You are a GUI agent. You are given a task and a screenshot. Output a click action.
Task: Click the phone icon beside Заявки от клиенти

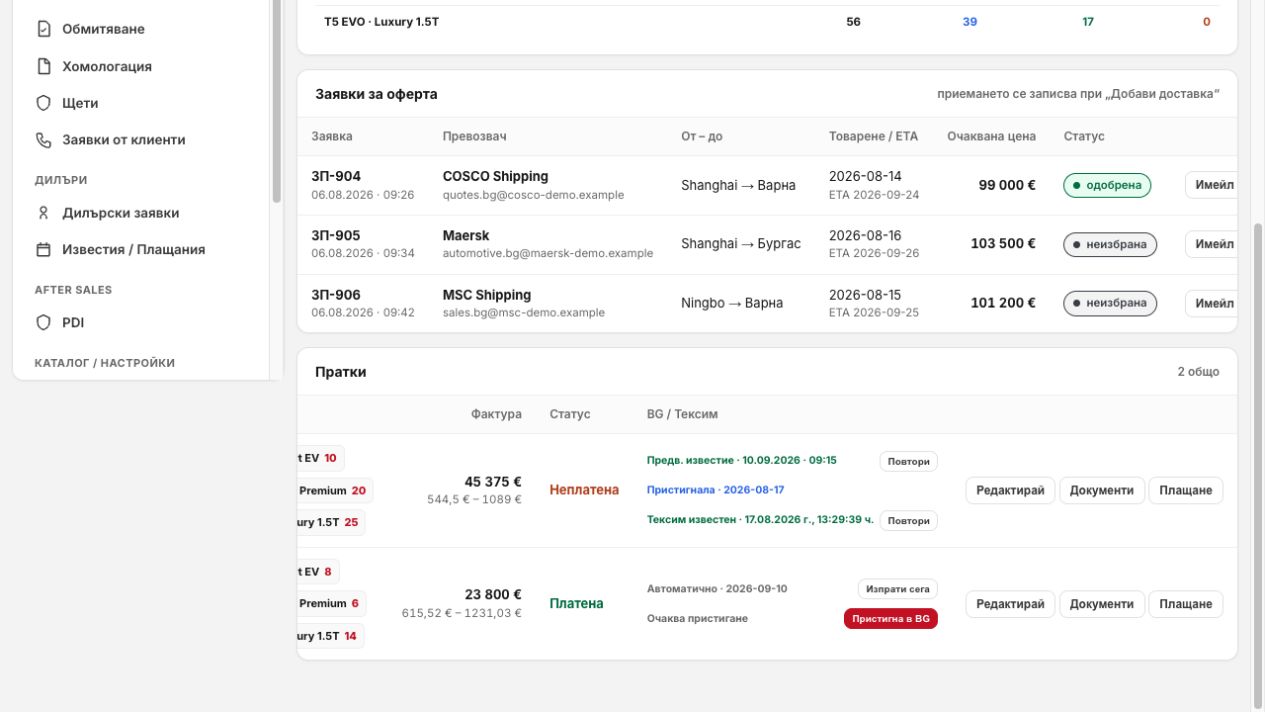point(43,140)
